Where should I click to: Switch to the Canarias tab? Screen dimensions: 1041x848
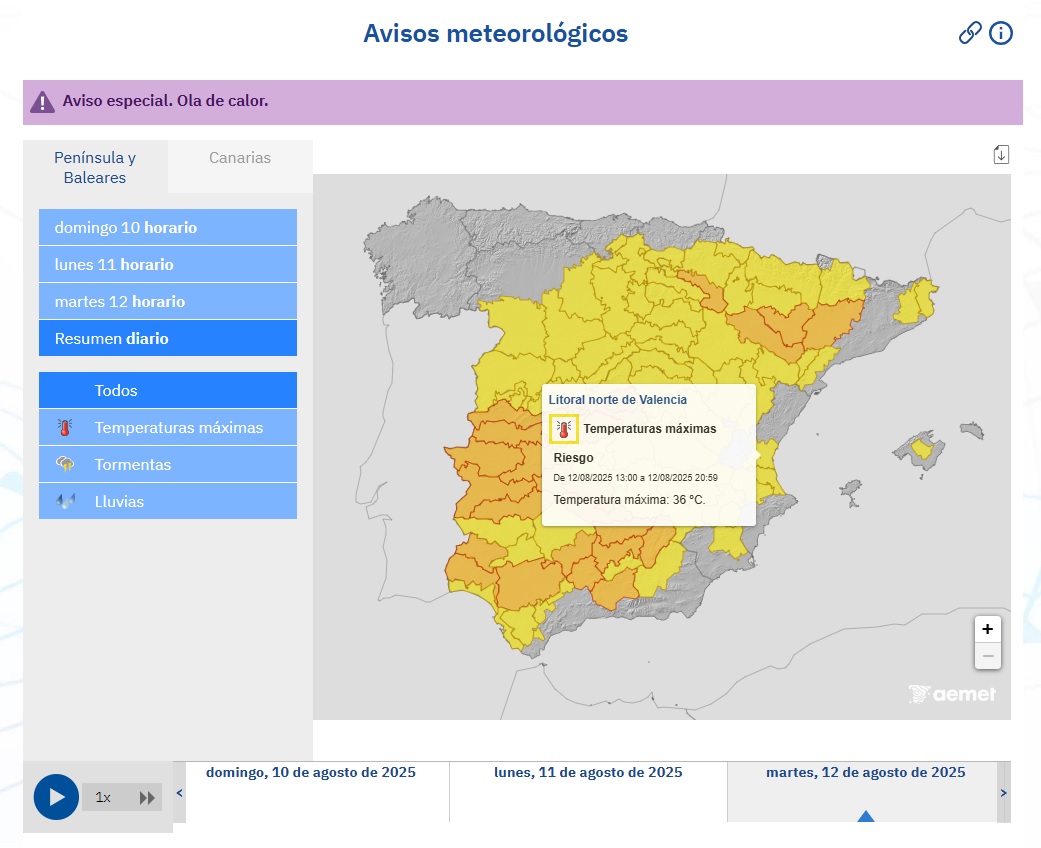pyautogui.click(x=240, y=158)
